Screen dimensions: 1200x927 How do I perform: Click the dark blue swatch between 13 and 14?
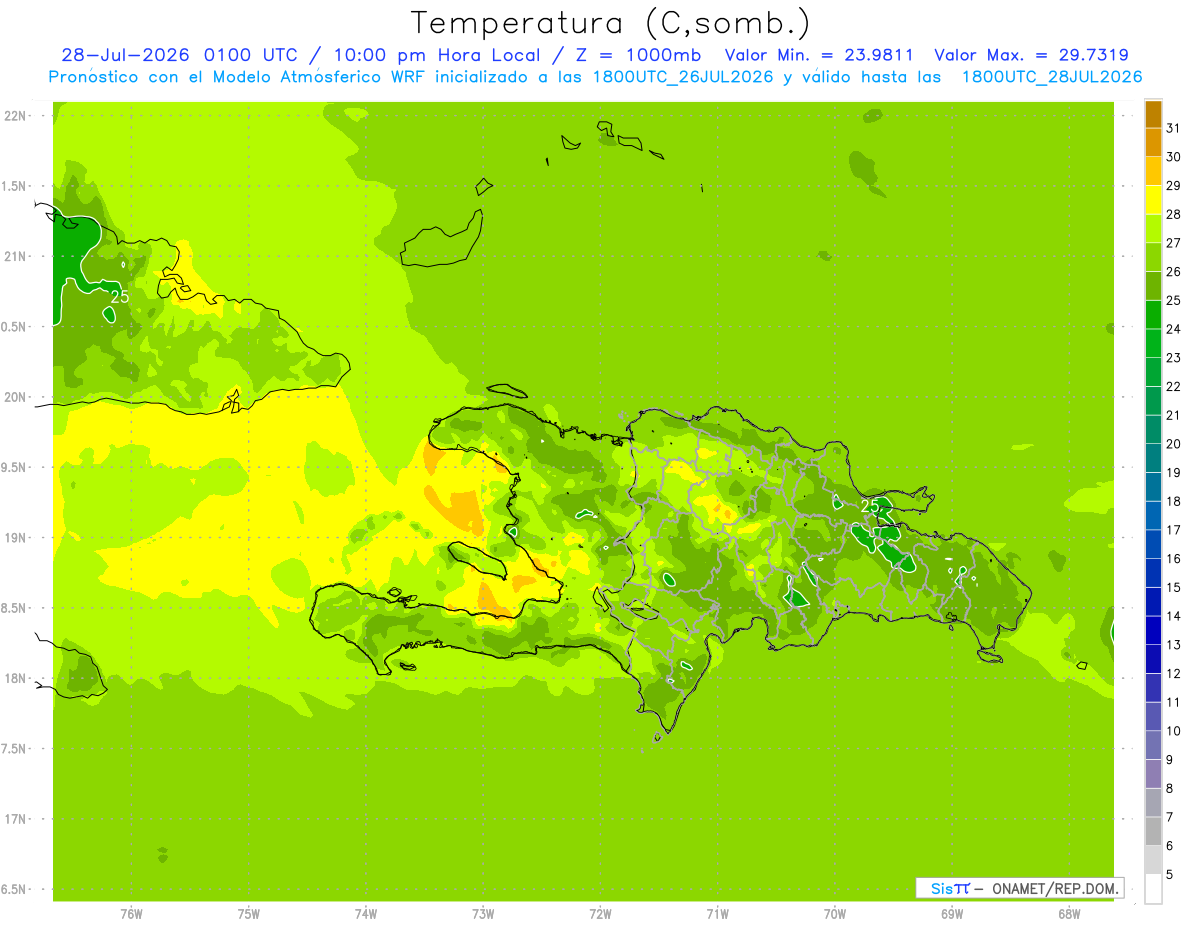point(1153,631)
